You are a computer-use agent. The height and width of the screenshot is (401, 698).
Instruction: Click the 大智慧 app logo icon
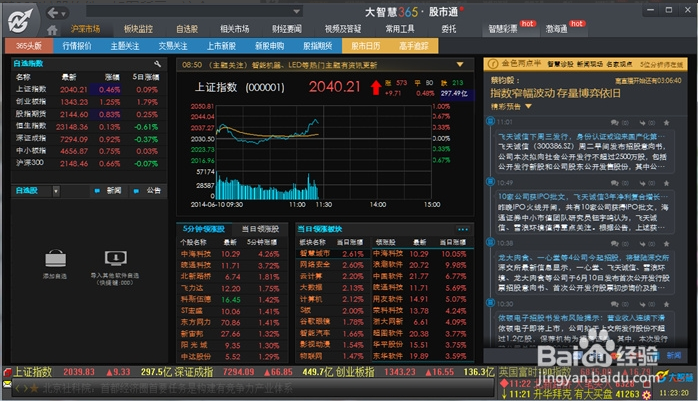point(20,21)
